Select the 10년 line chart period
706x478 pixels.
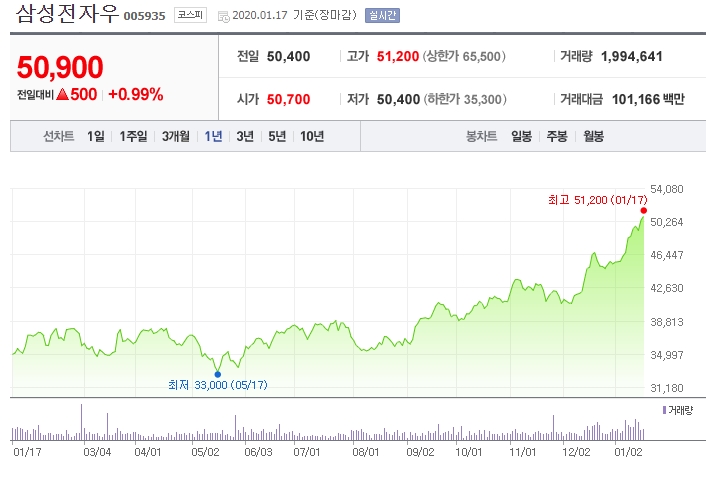[312, 136]
